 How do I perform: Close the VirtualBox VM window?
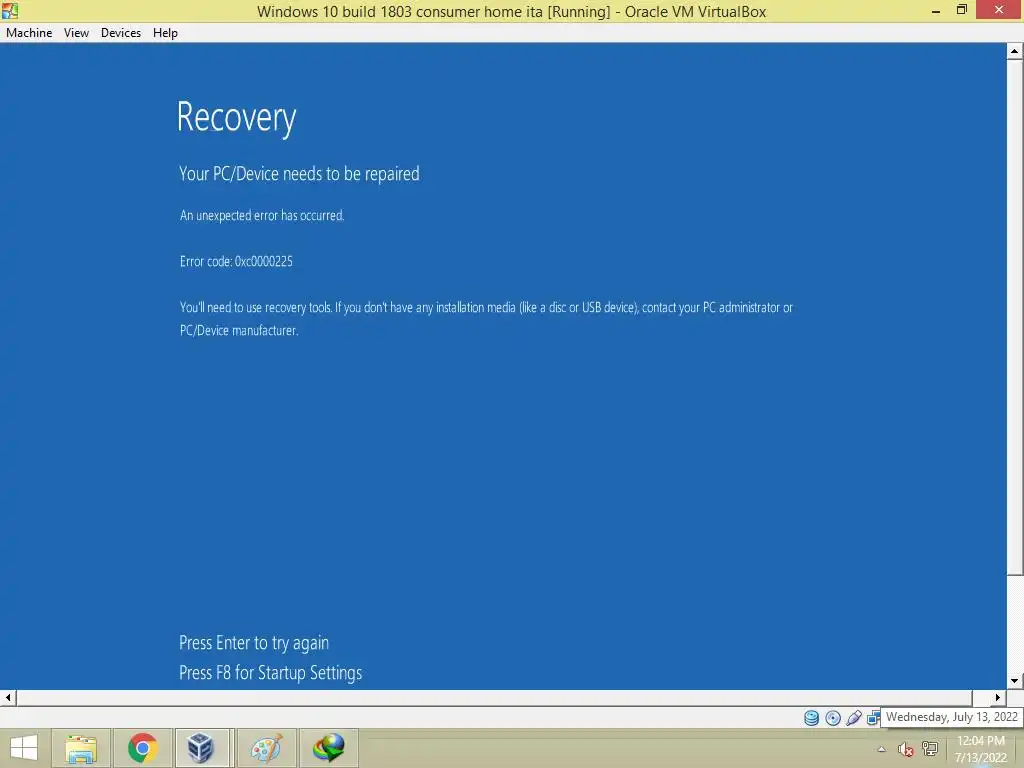999,10
